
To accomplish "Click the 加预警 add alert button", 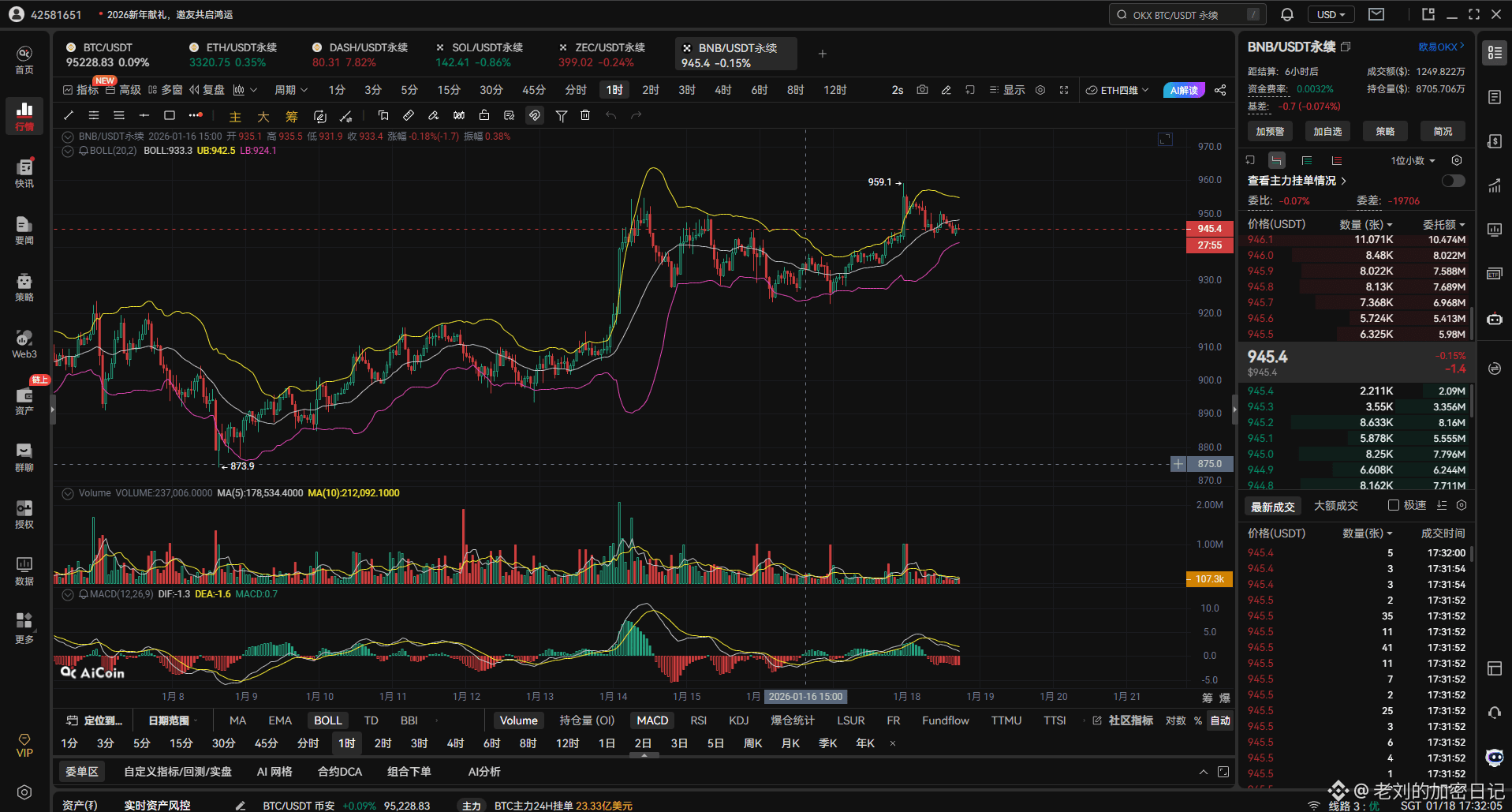I will pos(1270,132).
